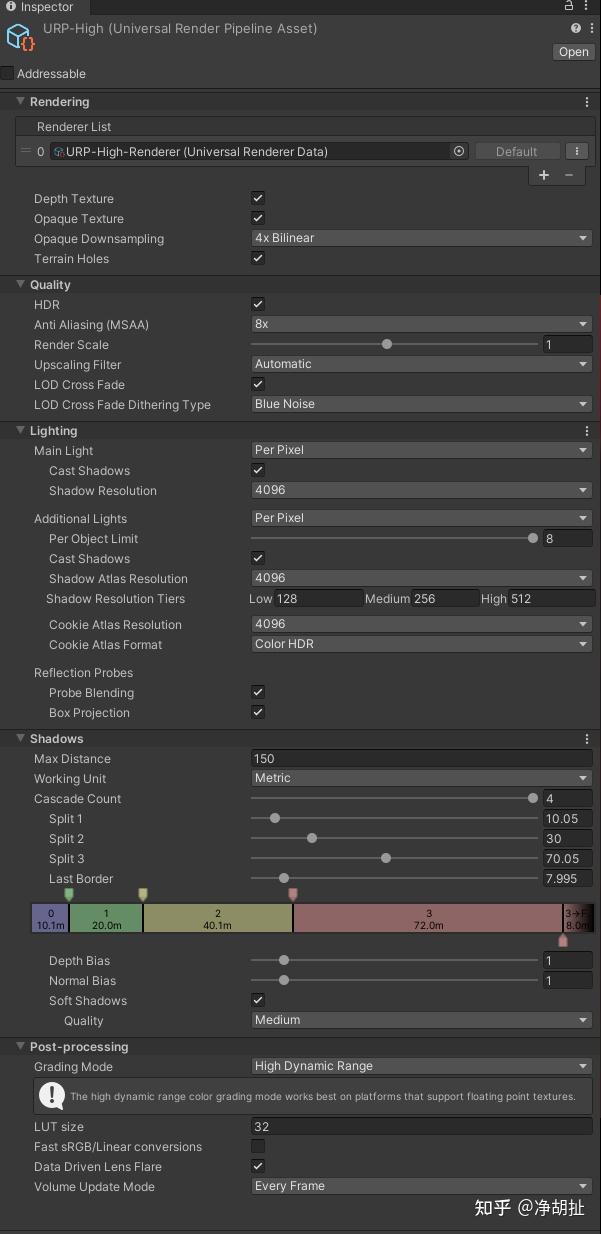Open the Lighting section three-dot menu

[x=587, y=431]
